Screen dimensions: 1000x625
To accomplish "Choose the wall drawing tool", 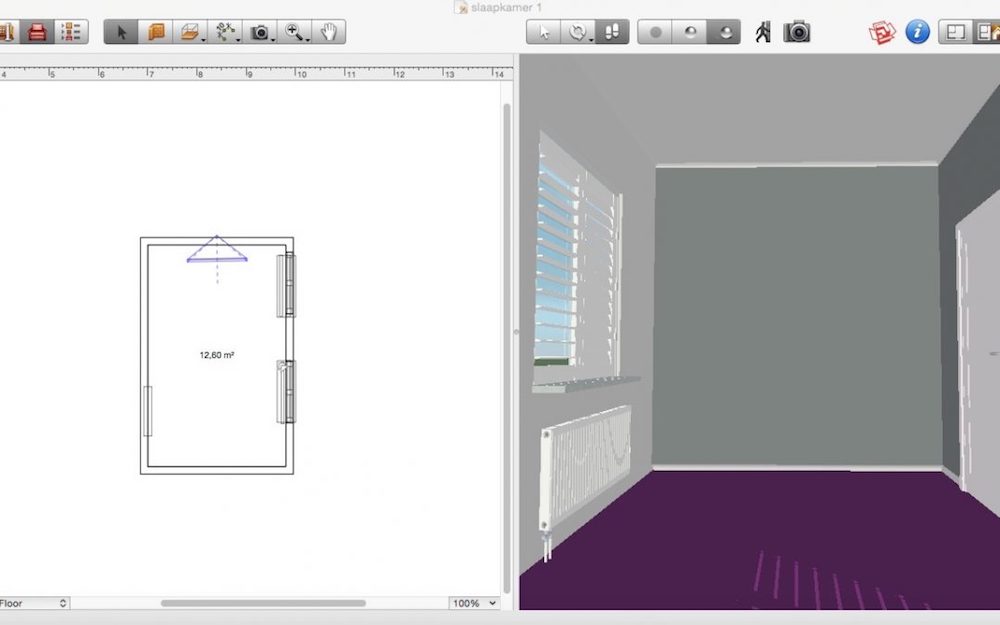I will 156,32.
